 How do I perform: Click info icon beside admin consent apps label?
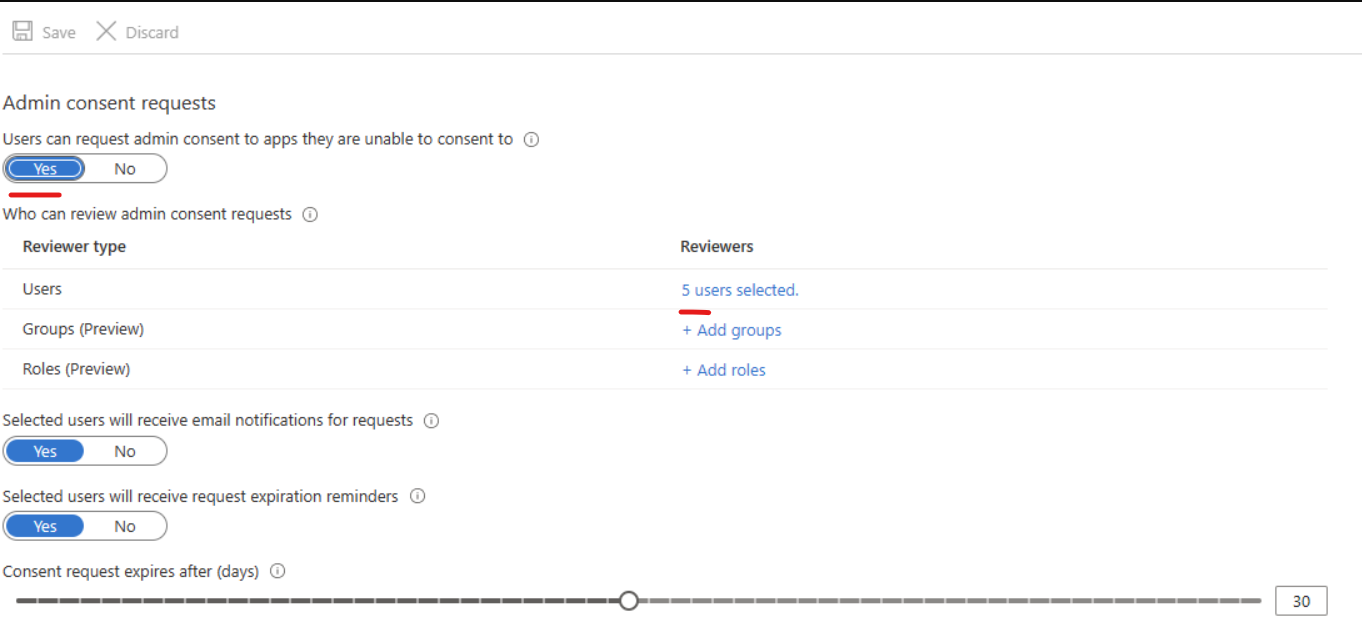coord(532,140)
